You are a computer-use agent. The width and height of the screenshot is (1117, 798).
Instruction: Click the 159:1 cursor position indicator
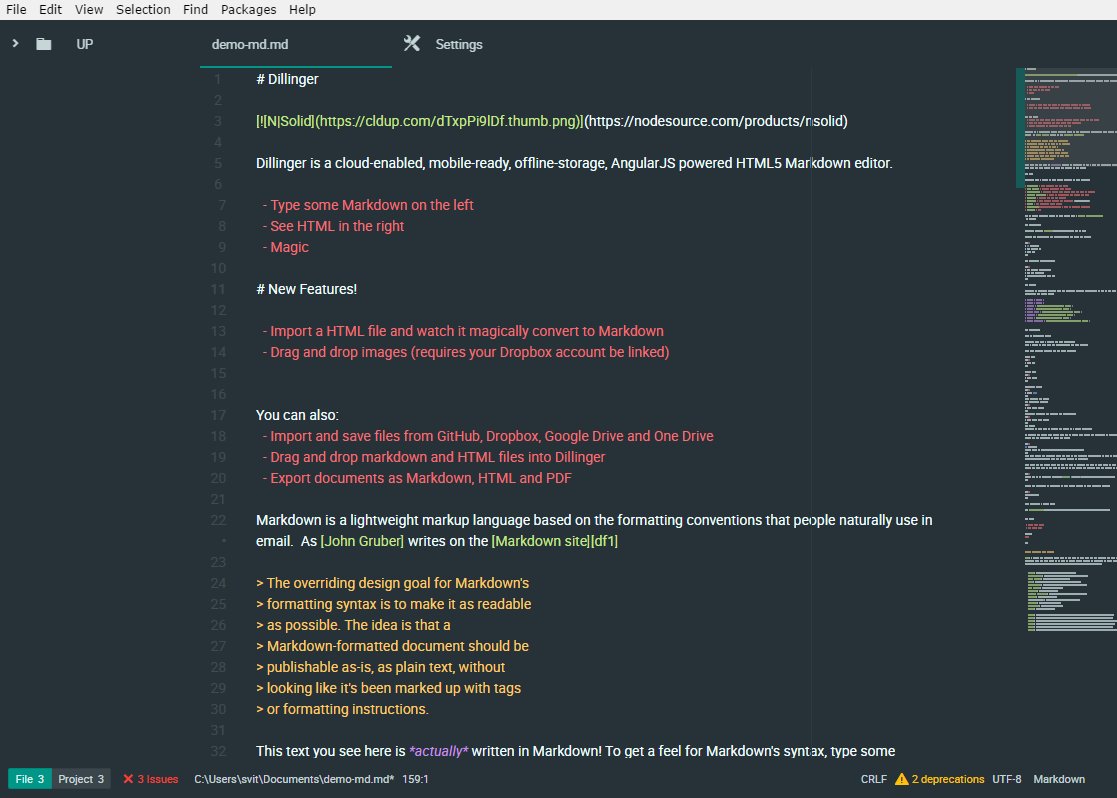pyautogui.click(x=415, y=779)
